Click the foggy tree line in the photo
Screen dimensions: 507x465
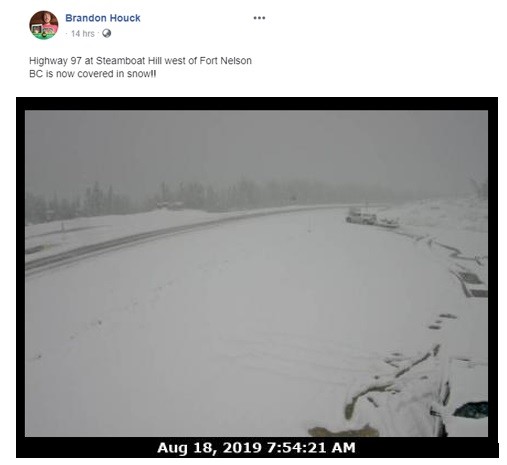(200, 198)
